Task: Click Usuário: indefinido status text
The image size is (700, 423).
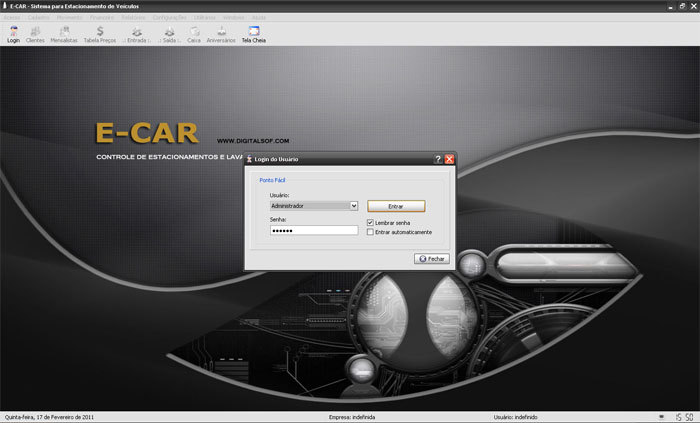Action: 515,417
